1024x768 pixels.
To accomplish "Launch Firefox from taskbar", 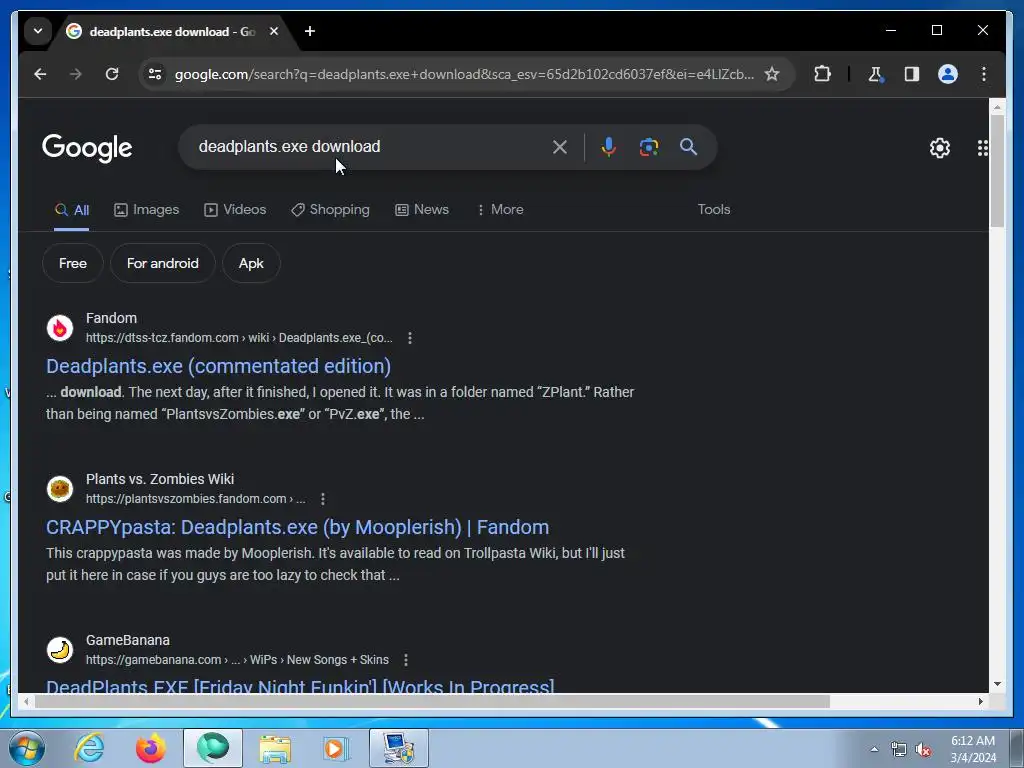I will point(151,748).
